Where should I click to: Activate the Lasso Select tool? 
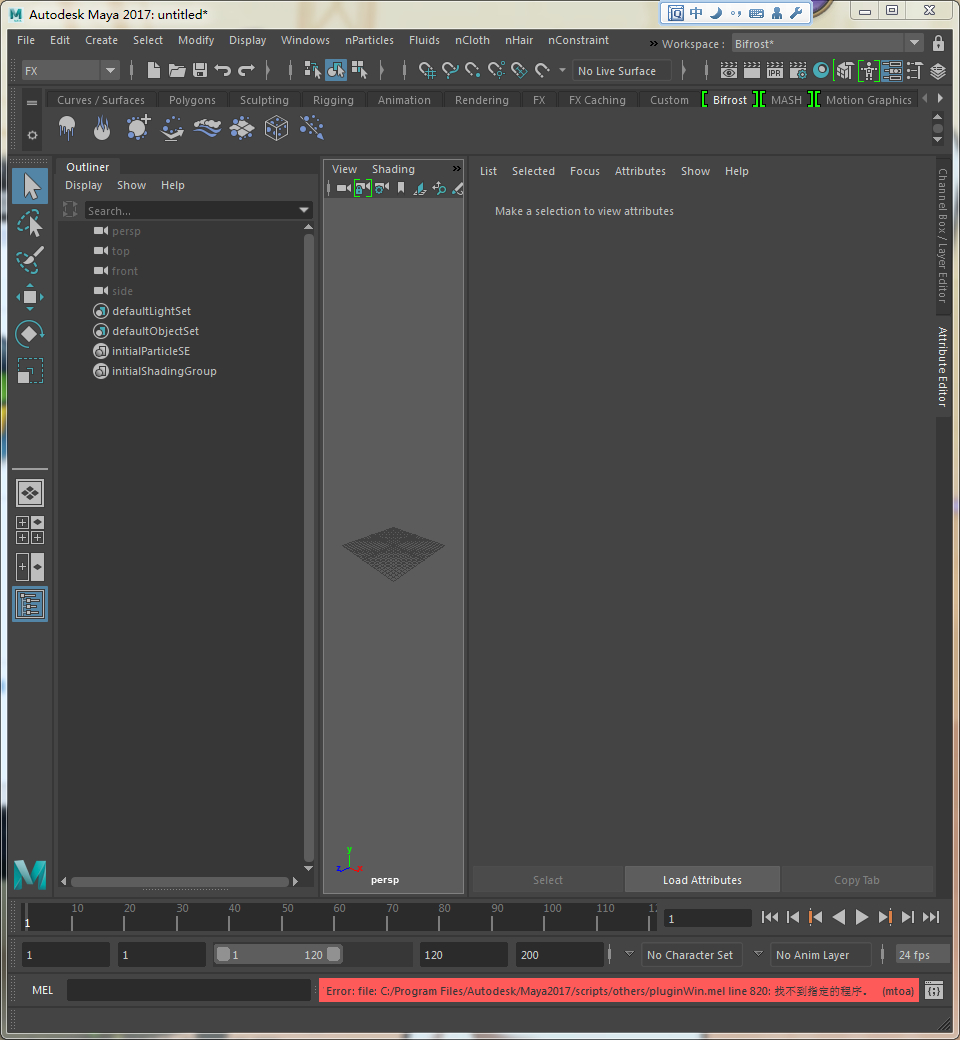(x=30, y=224)
